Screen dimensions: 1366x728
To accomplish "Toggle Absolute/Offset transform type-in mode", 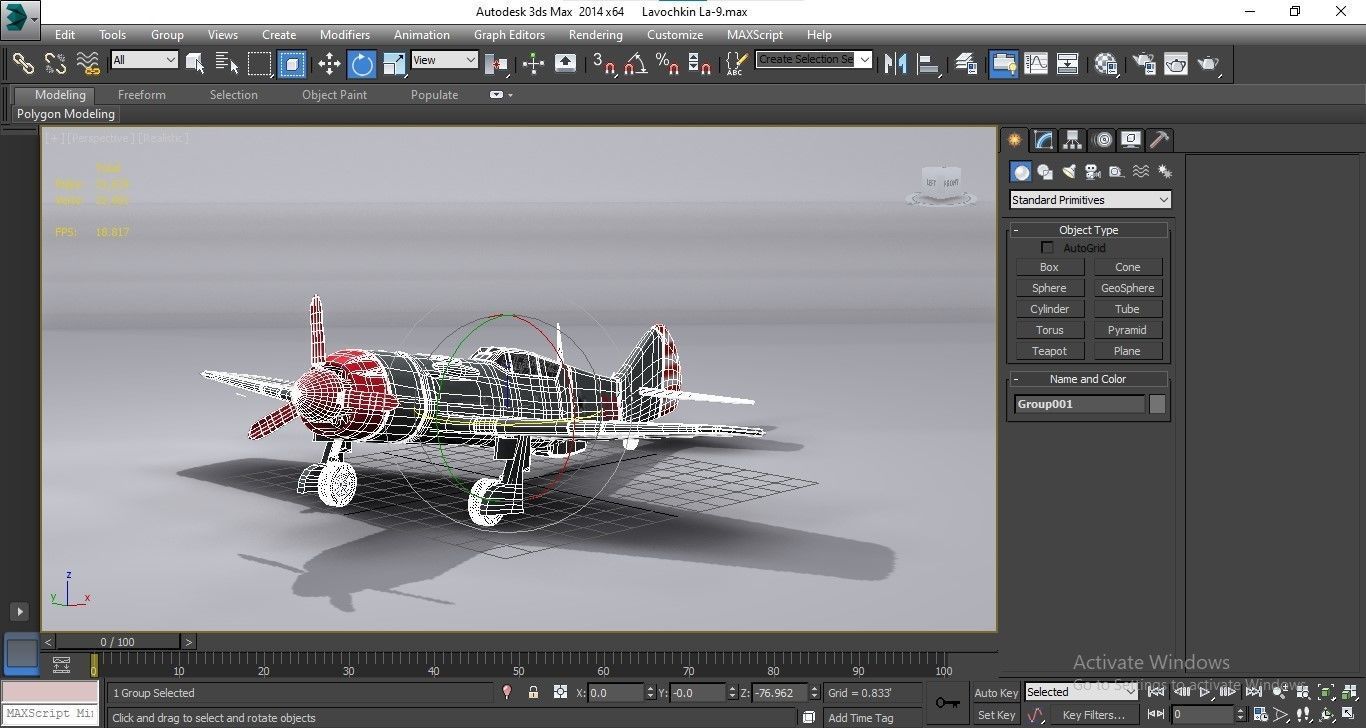I will click(560, 692).
